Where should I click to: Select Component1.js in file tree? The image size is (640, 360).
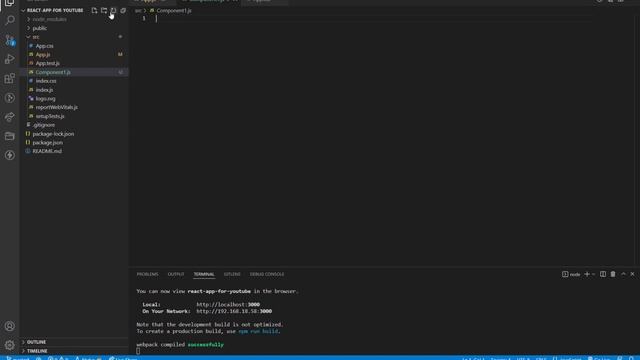point(74,72)
